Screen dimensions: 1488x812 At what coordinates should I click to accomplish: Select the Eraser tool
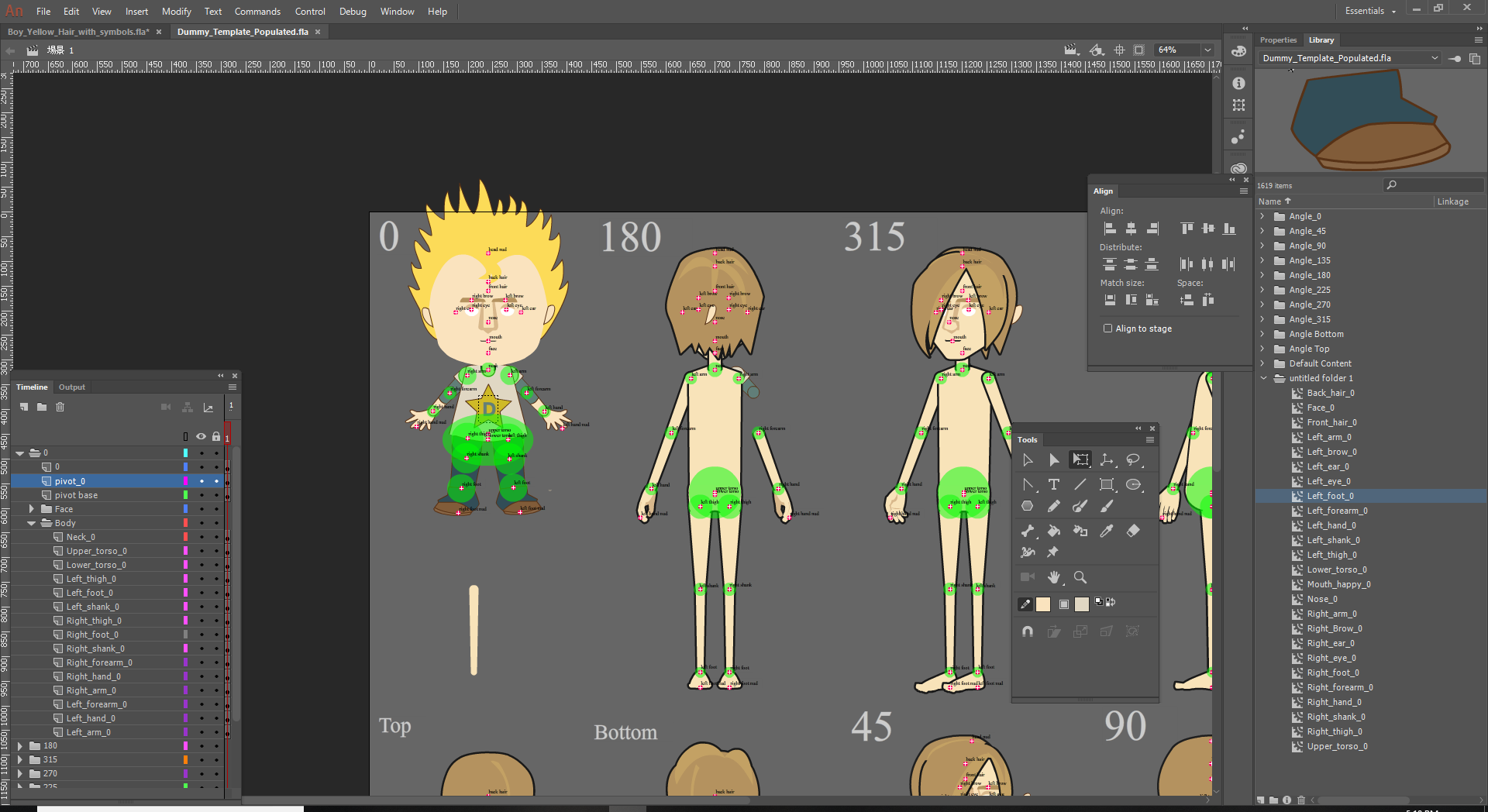click(x=1133, y=531)
